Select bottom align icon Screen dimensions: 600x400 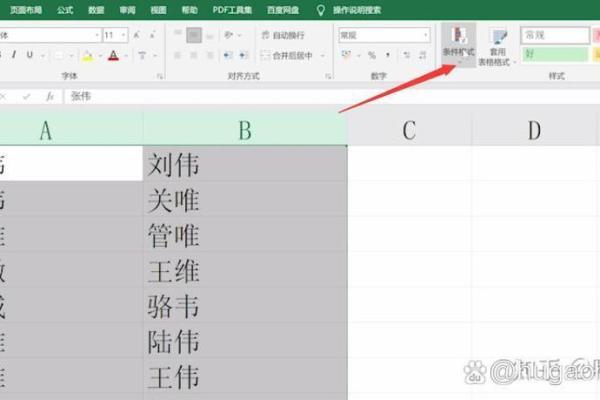[x=210, y=35]
